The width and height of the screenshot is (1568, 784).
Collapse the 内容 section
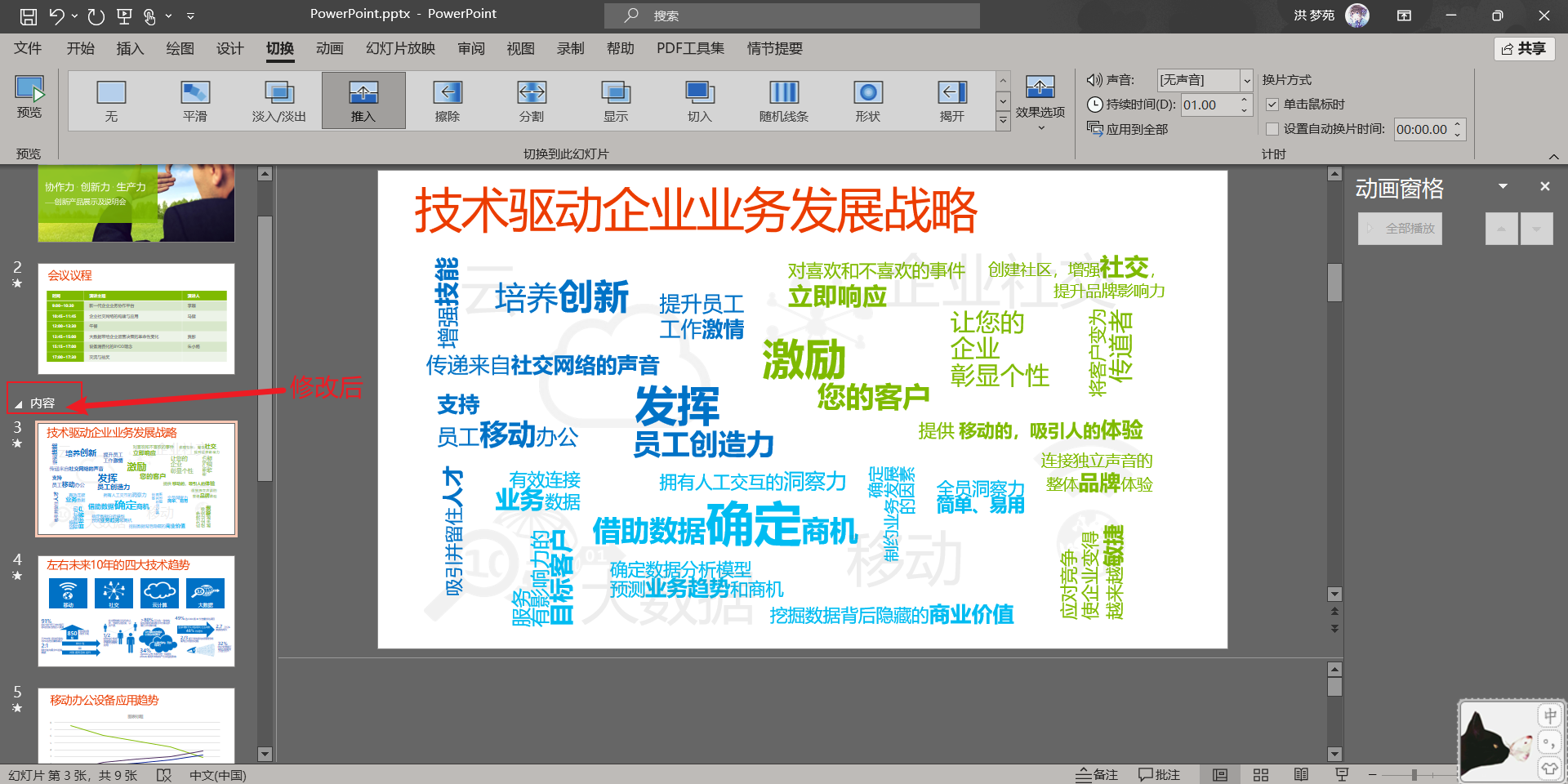[x=19, y=403]
